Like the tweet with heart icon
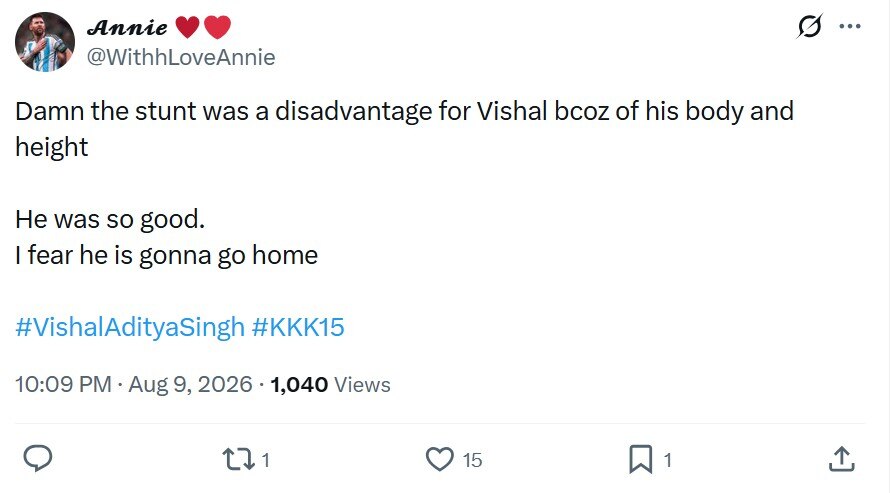 (440, 459)
